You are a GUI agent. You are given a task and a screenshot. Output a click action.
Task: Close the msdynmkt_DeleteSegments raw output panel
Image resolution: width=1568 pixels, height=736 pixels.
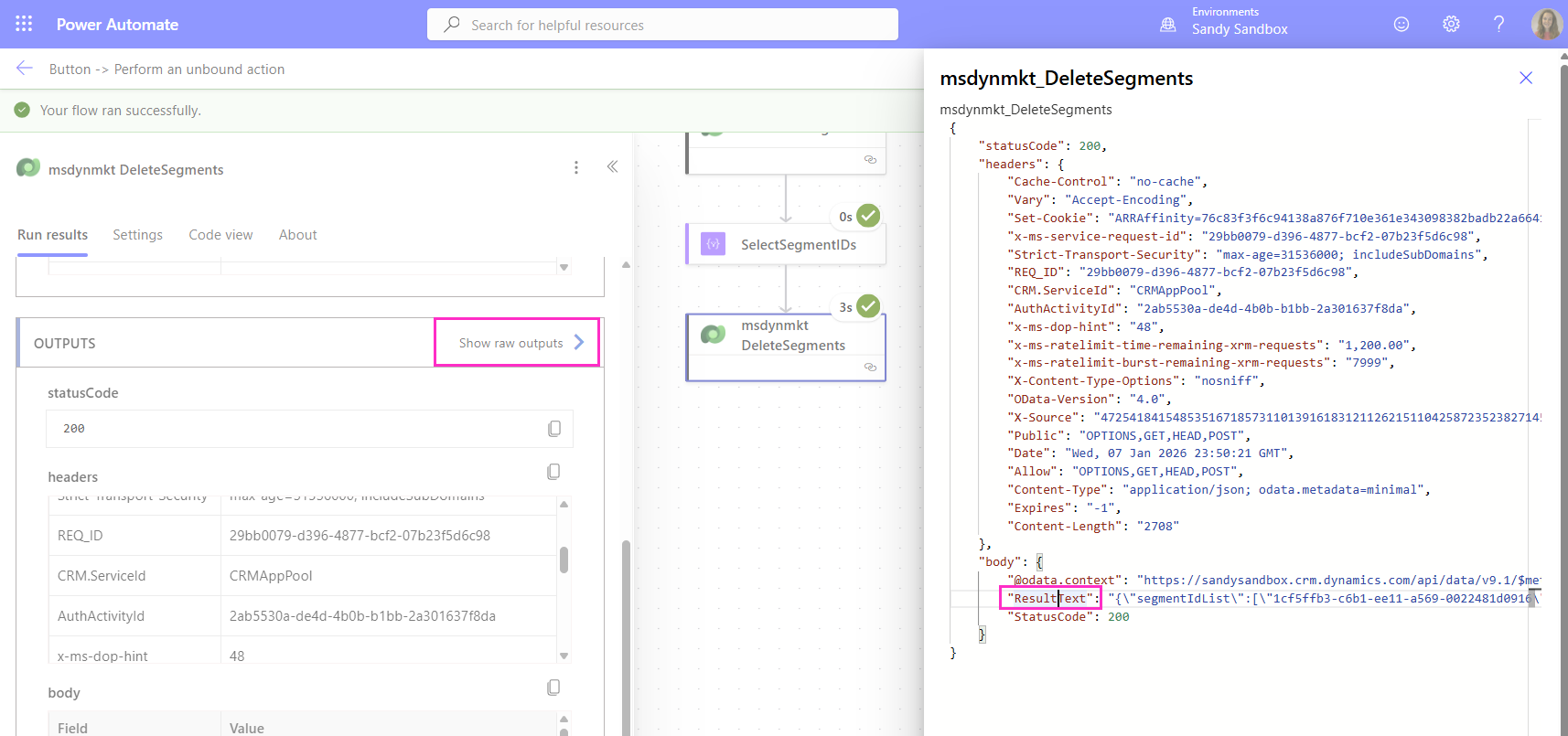tap(1526, 78)
